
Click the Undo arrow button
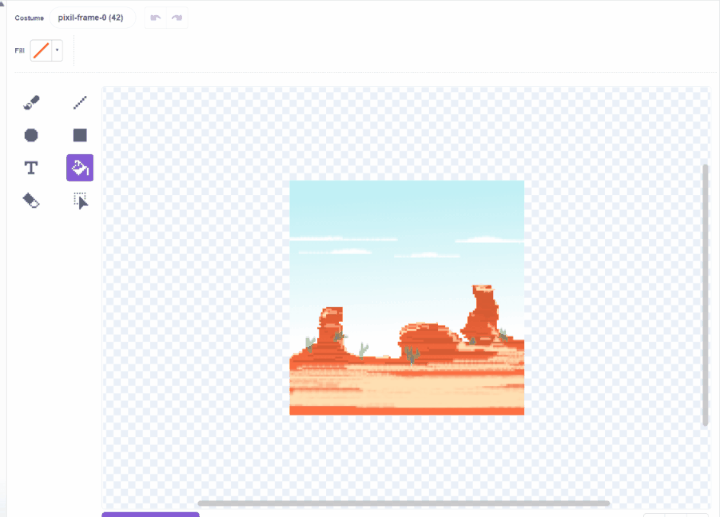(x=155, y=18)
